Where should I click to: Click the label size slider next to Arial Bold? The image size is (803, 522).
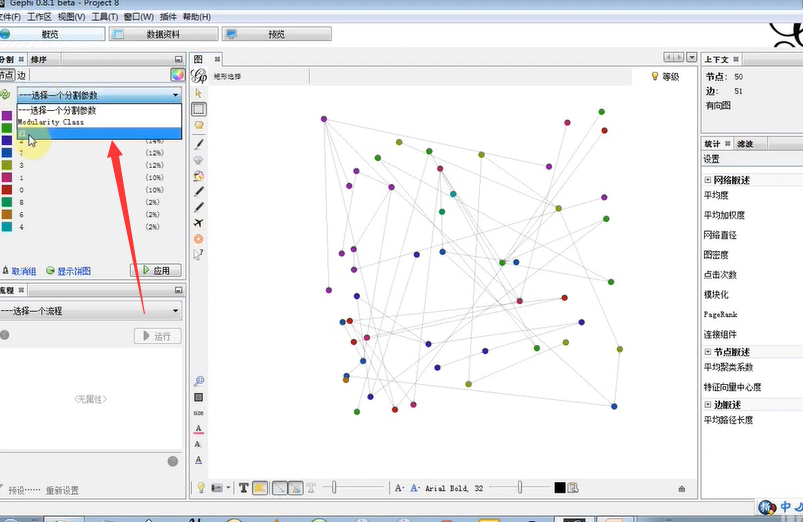click(x=519, y=488)
